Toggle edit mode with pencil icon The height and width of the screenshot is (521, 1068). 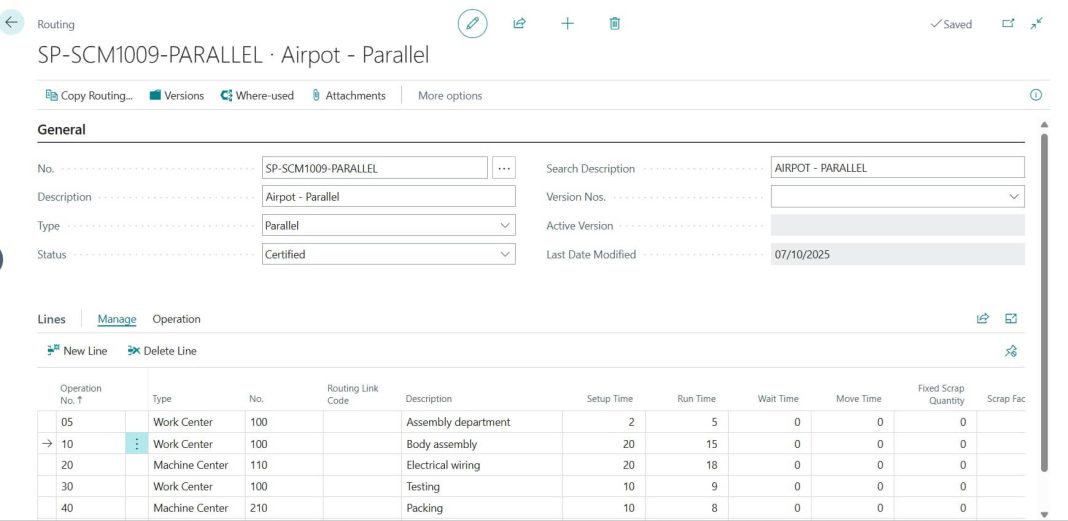pos(472,23)
